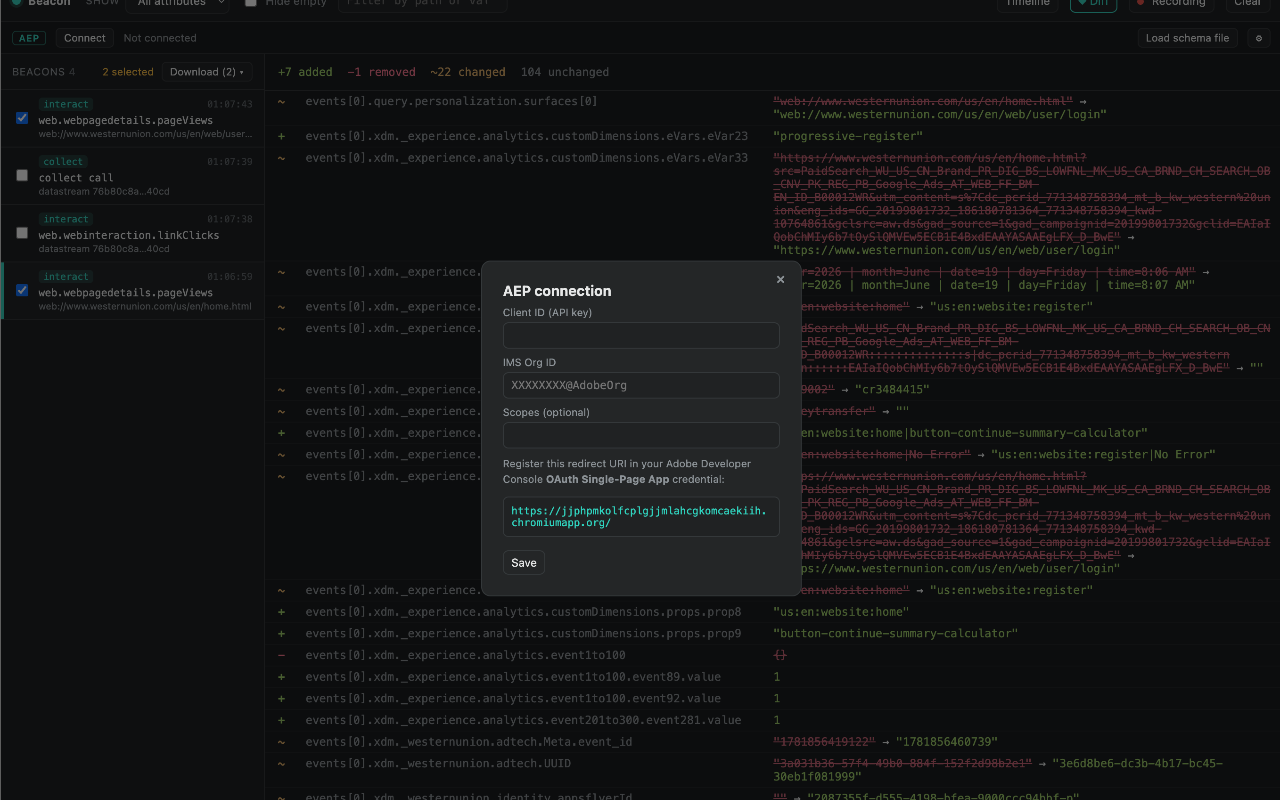
Task: Click the BEACONS 4 header label
Action: pyautogui.click(x=44, y=72)
